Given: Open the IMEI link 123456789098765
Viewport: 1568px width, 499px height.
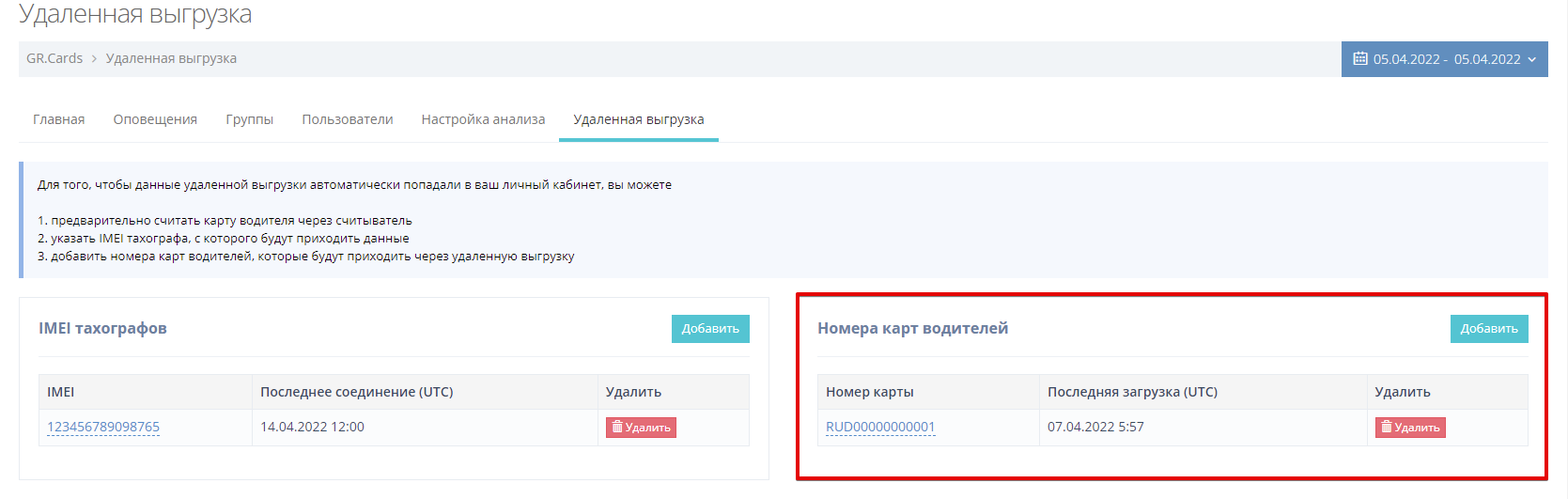Looking at the screenshot, I should point(103,427).
